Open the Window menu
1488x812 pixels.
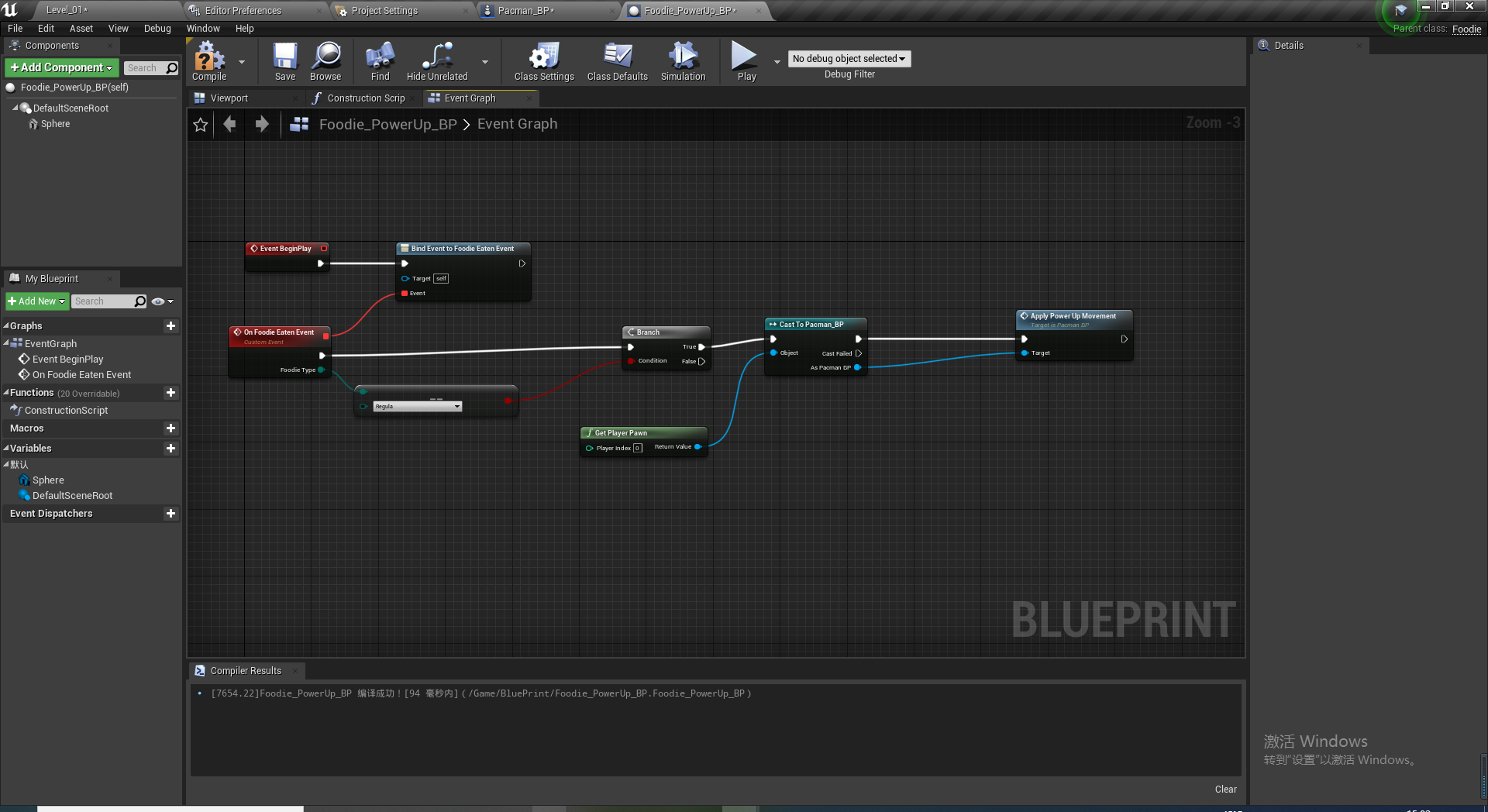(203, 28)
